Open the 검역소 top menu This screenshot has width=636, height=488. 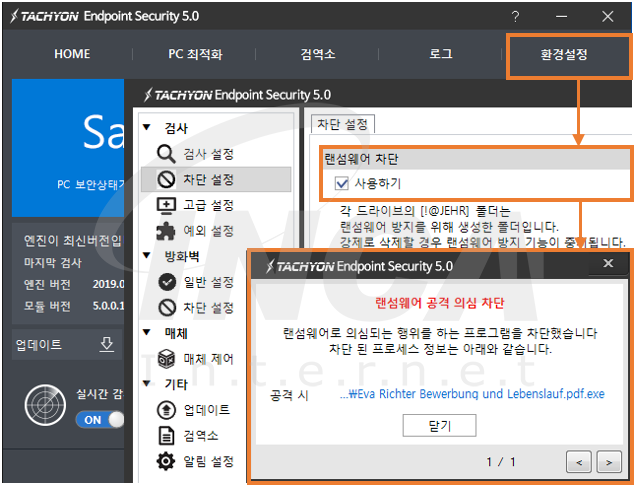click(318, 54)
